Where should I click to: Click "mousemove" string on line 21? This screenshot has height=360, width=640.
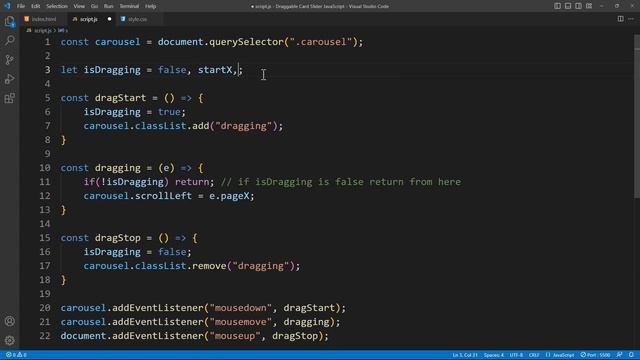[240, 322]
